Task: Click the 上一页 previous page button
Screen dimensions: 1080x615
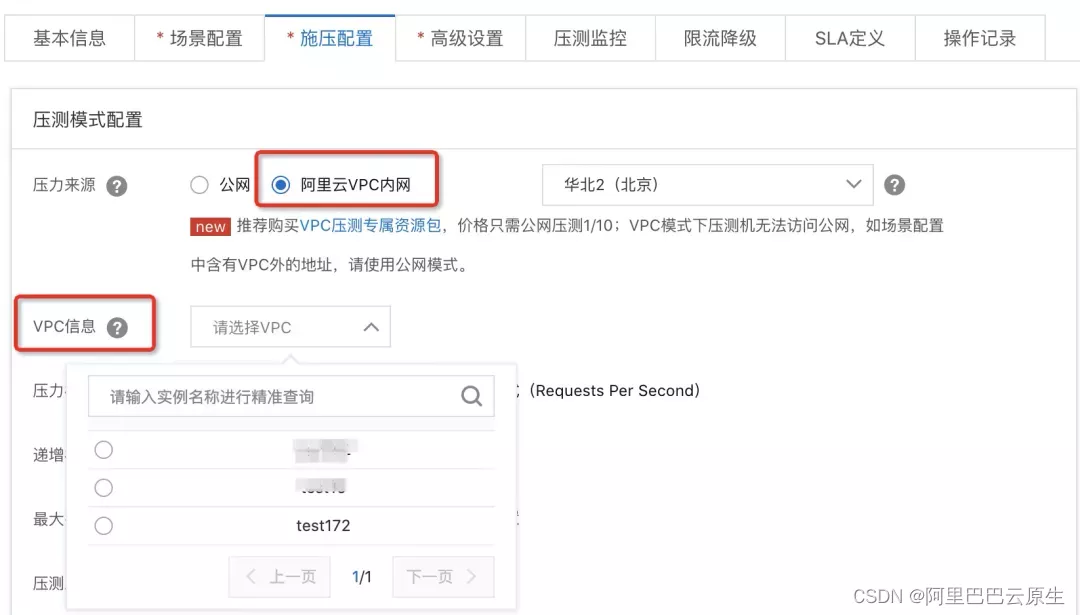Action: click(x=280, y=576)
